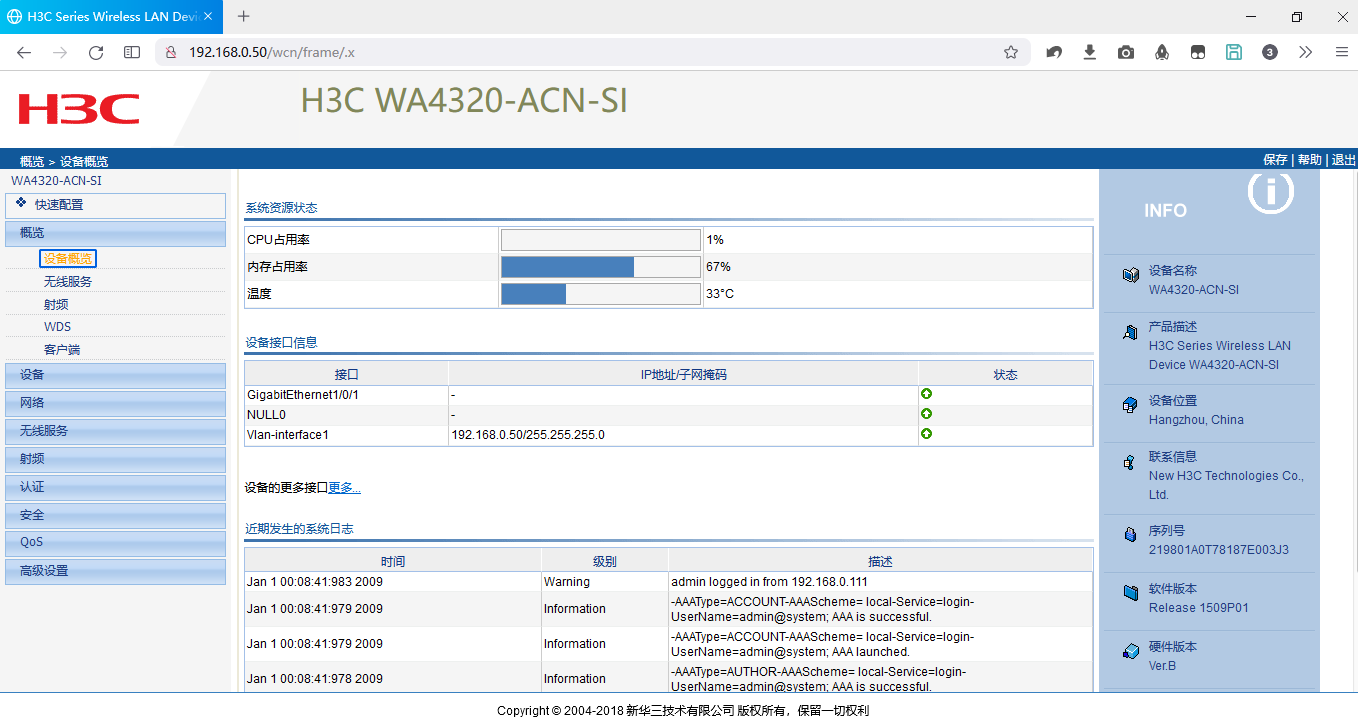Click the 产品描述 icon in INFO panel
The width and height of the screenshot is (1358, 728).
[x=1130, y=332]
